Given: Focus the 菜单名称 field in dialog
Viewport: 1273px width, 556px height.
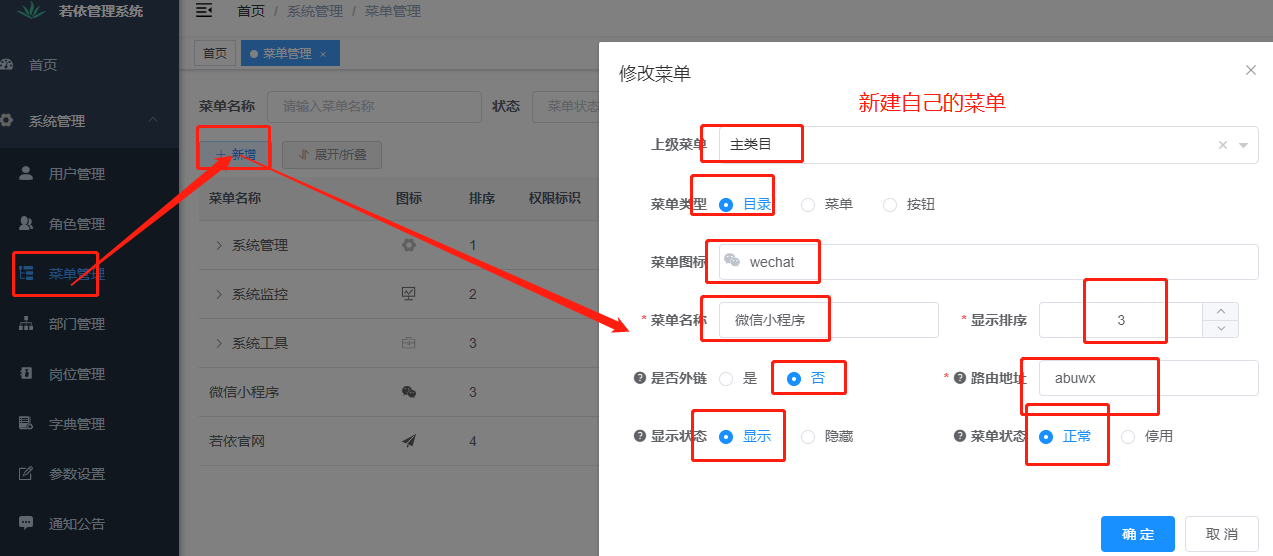Looking at the screenshot, I should [x=829, y=320].
